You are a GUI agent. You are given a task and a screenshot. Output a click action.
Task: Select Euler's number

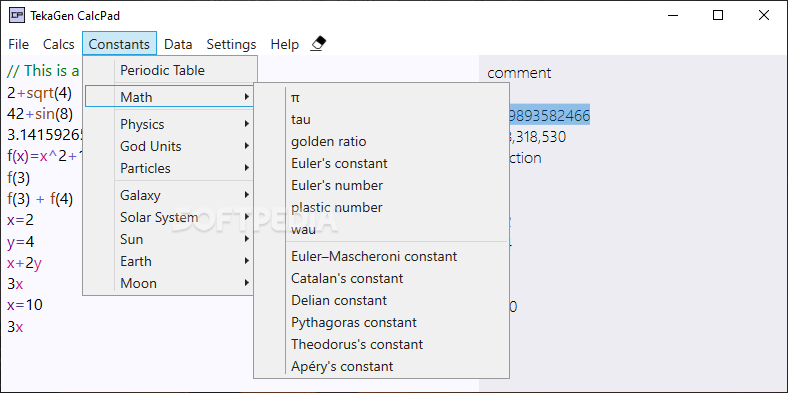click(381, 185)
